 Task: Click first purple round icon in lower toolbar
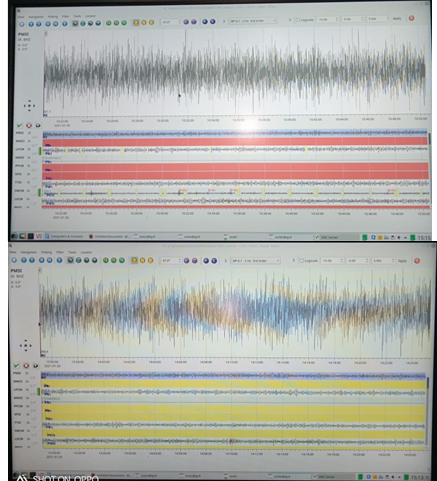coord(186,260)
